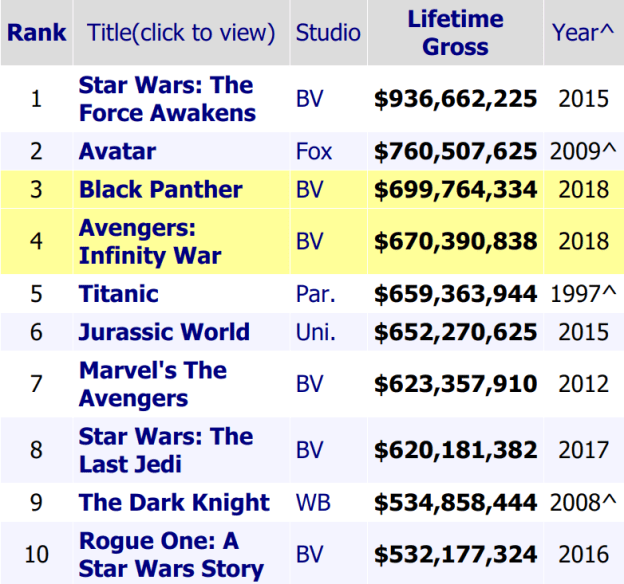Sort by Lifetime Gross header
This screenshot has height=584, width=624.
455,33
